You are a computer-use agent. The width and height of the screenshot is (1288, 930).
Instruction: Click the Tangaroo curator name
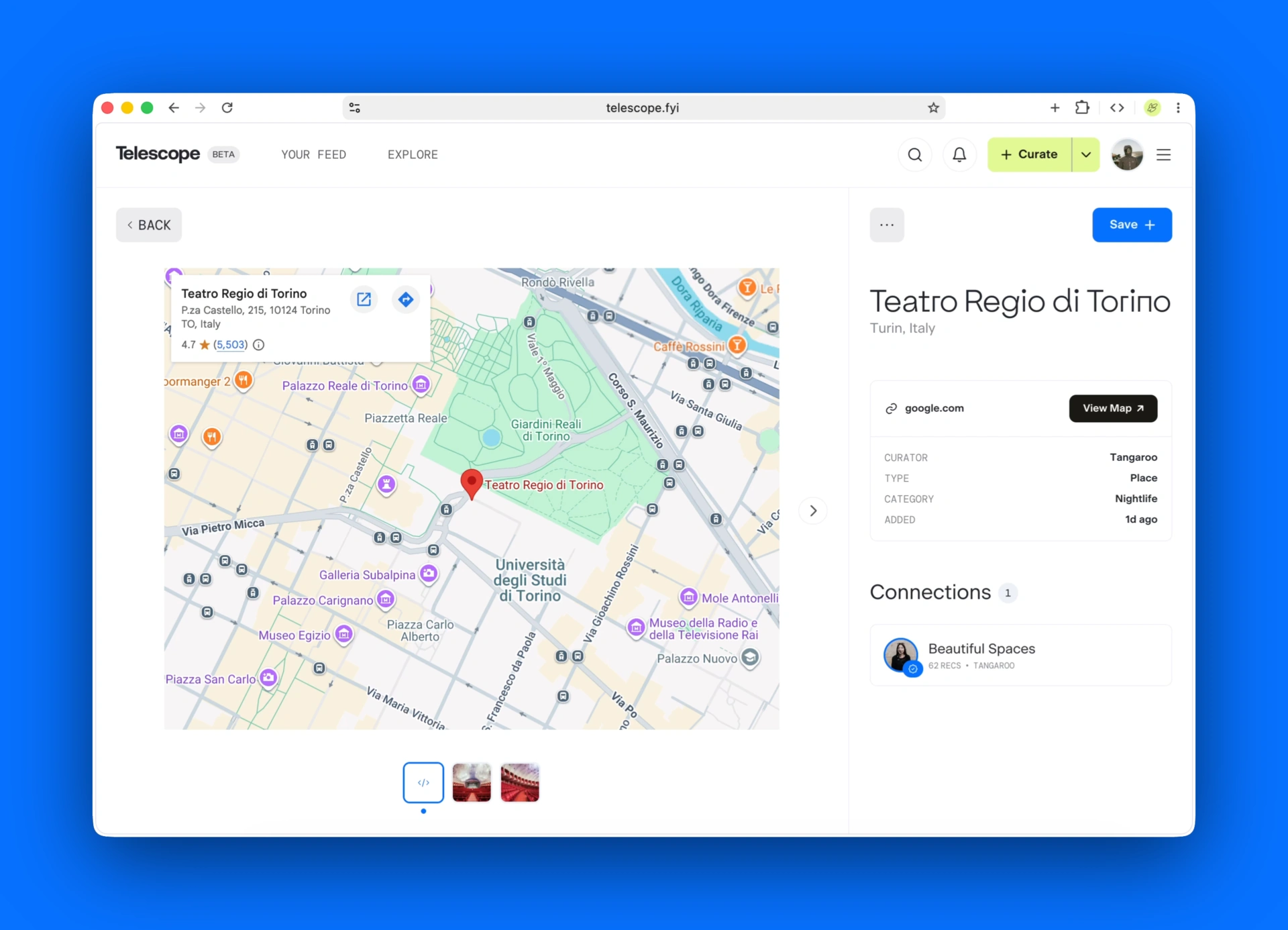click(1133, 458)
